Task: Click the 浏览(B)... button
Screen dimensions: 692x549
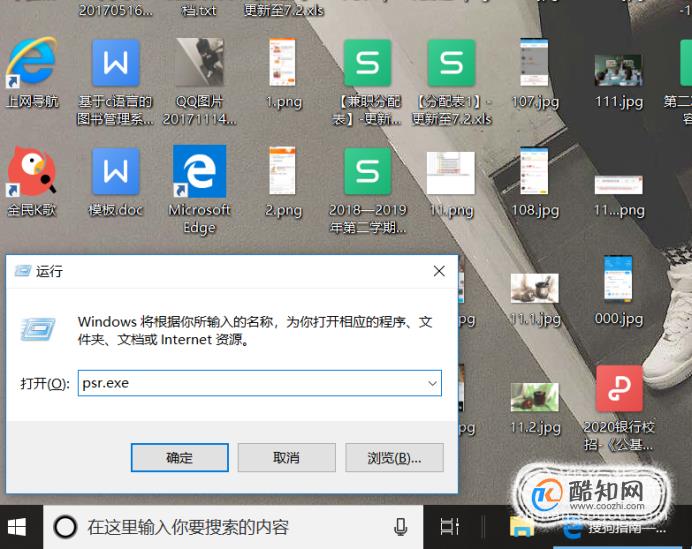Action: (x=394, y=458)
